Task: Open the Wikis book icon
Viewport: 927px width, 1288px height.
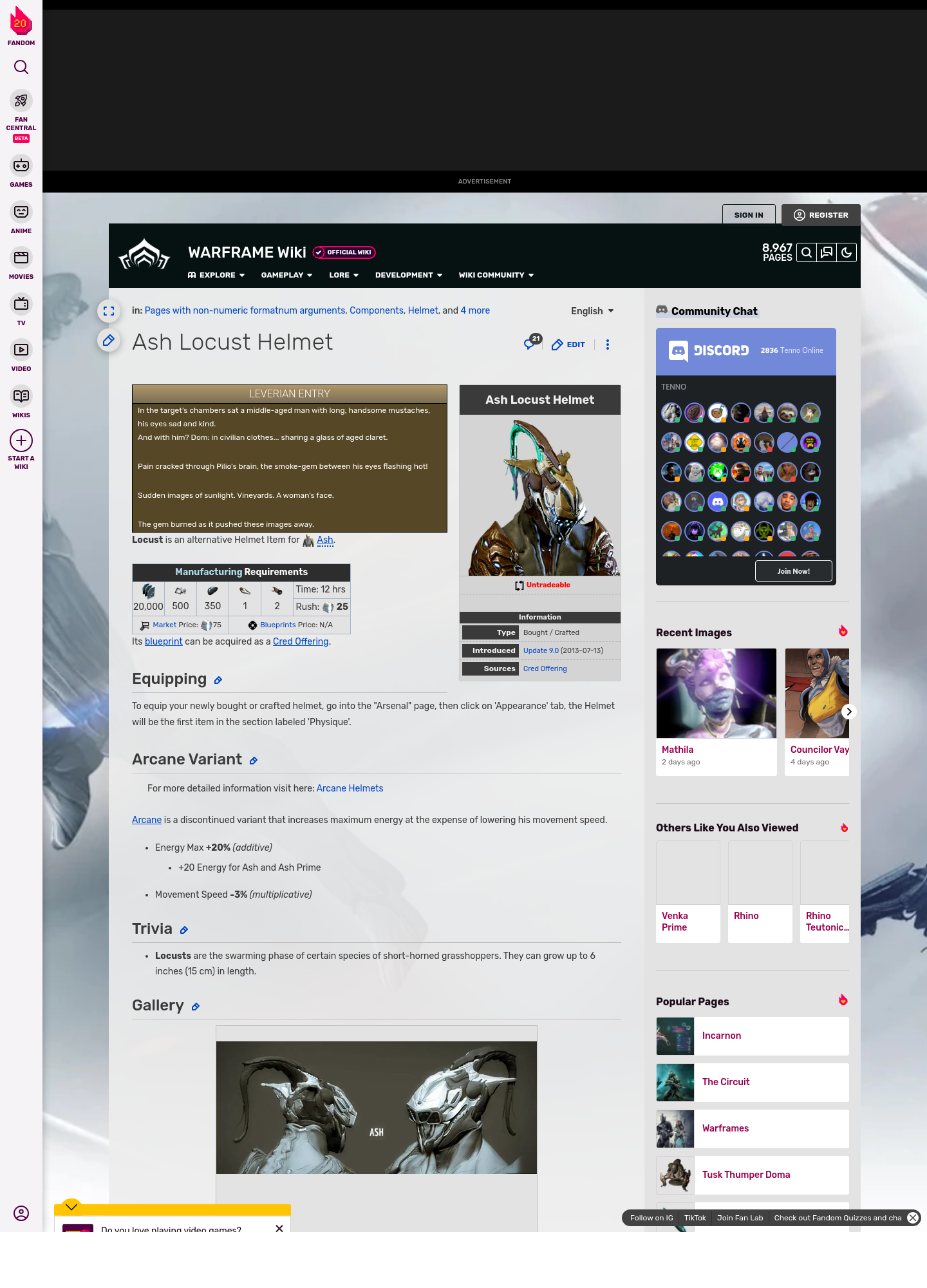Action: pyautogui.click(x=21, y=396)
